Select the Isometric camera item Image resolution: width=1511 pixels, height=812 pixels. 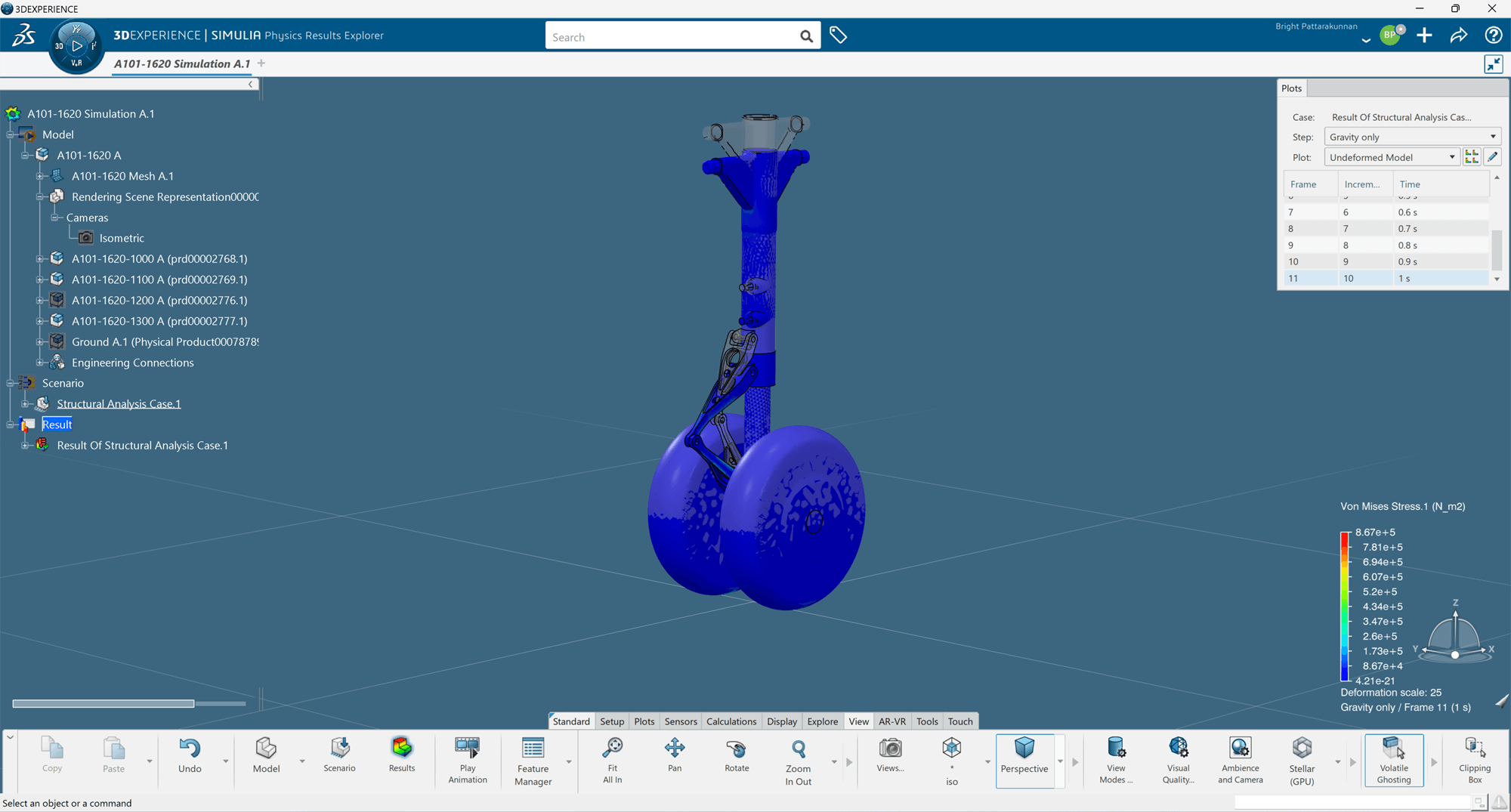pyautogui.click(x=121, y=238)
